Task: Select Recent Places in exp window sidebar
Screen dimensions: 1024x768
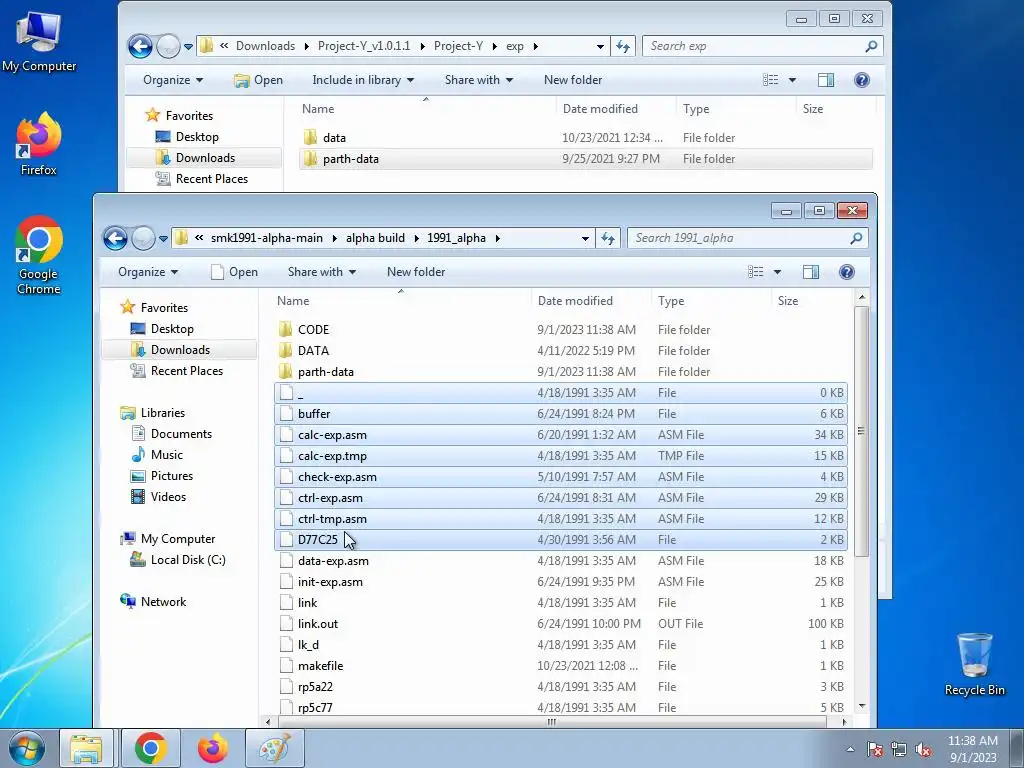Action: pyautogui.click(x=202, y=179)
